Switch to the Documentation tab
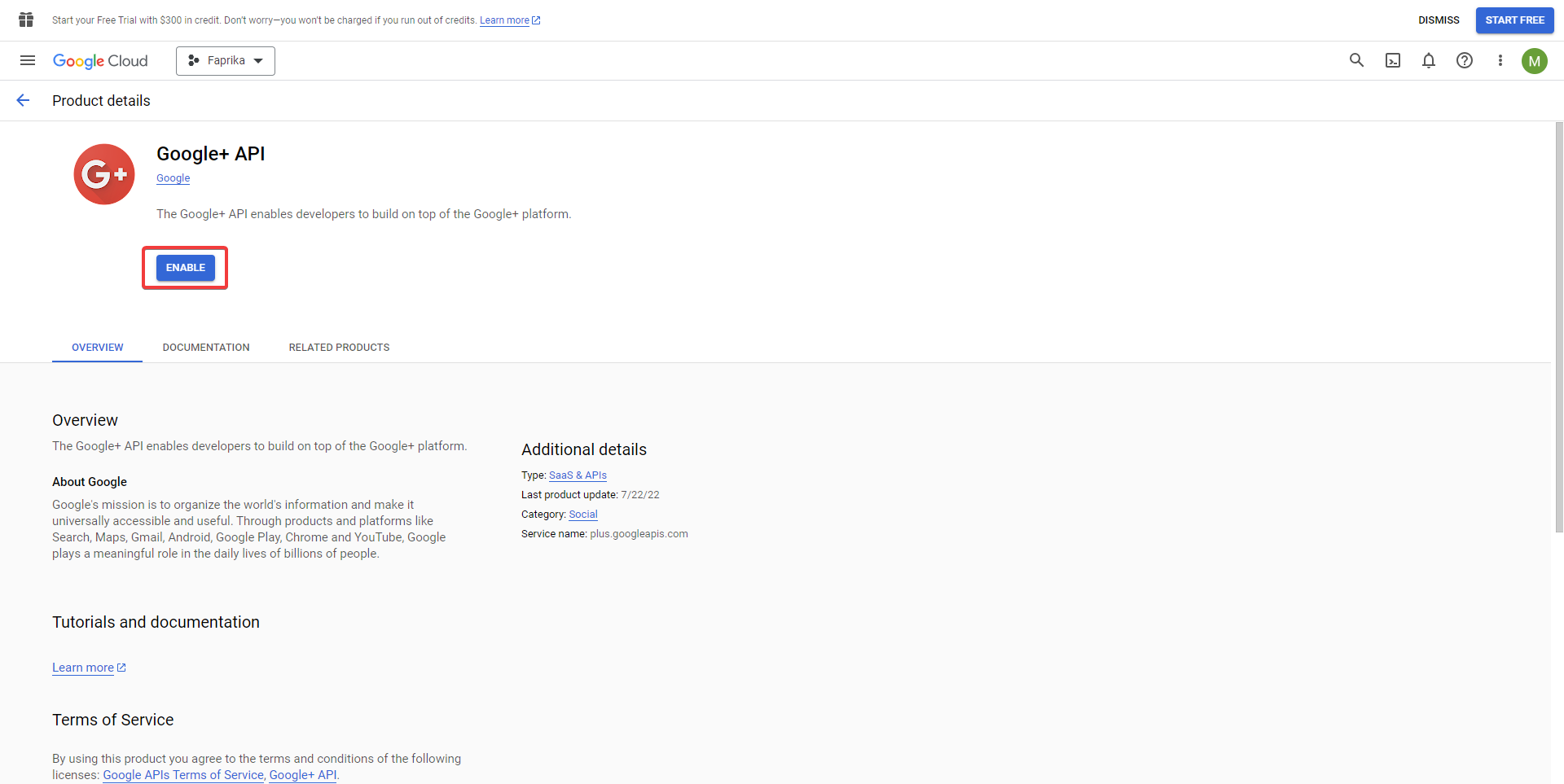 [206, 348]
